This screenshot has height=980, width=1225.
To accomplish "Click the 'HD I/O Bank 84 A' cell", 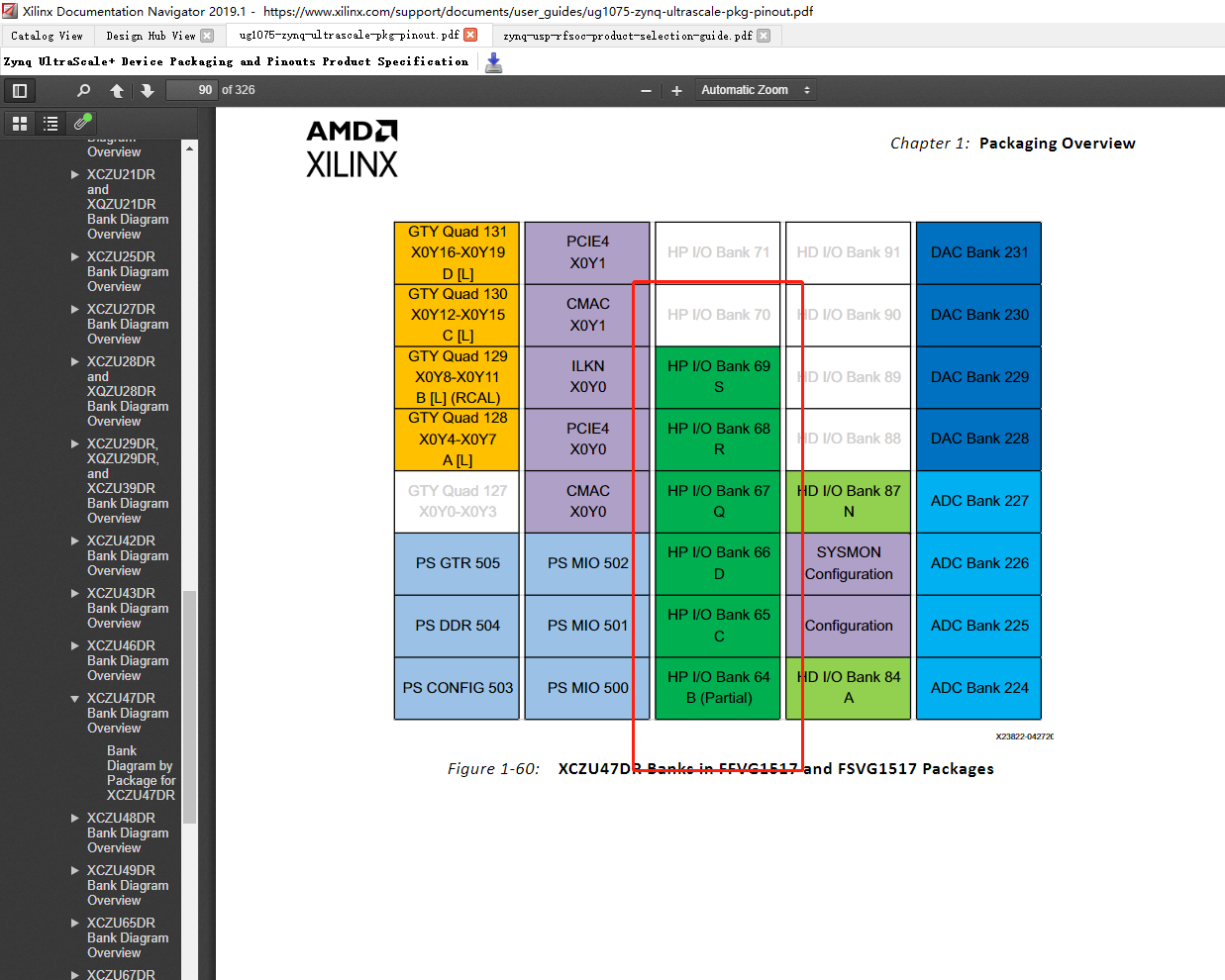I will [x=849, y=688].
